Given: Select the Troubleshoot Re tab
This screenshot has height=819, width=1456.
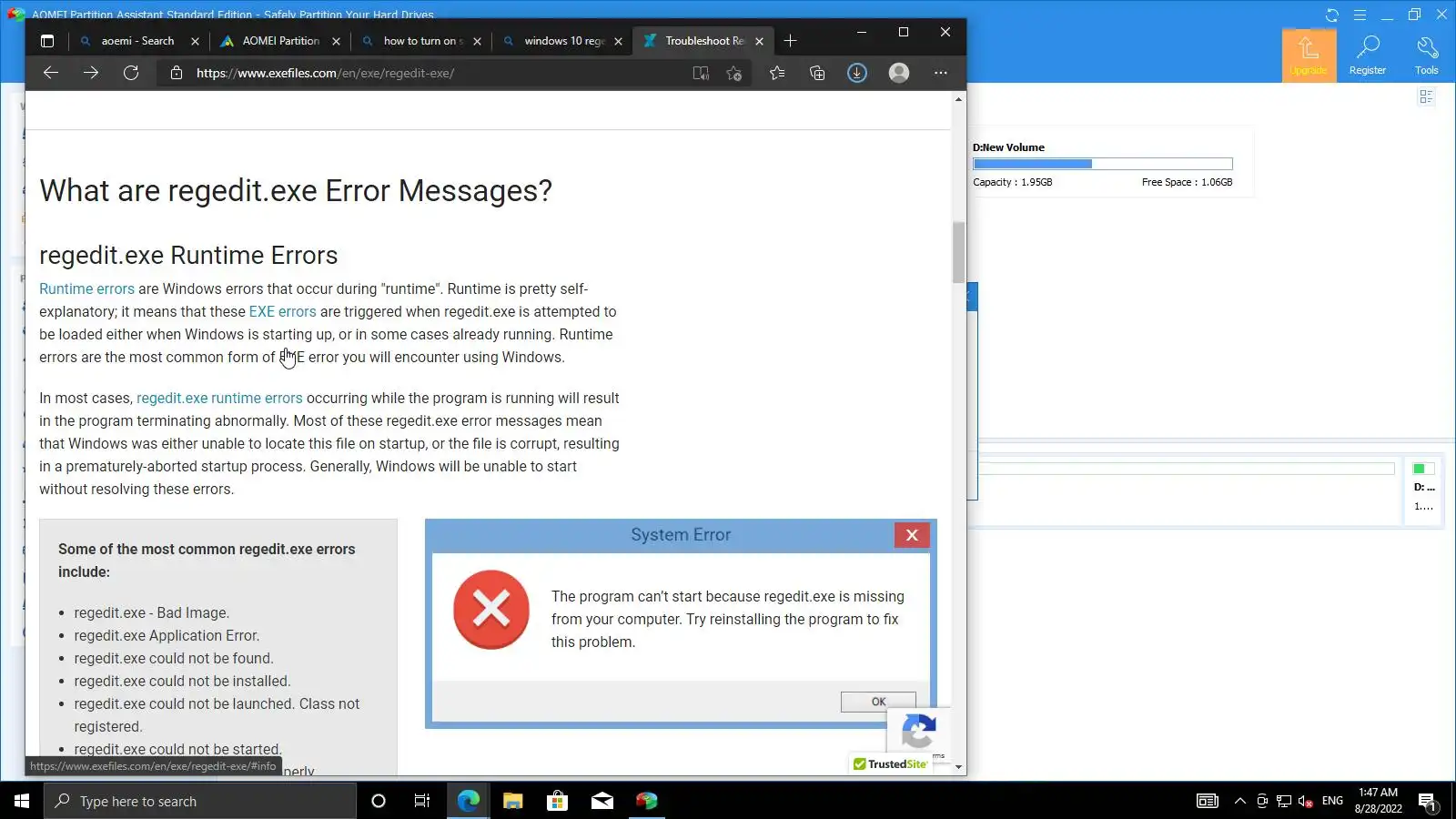Looking at the screenshot, I should click(703, 41).
